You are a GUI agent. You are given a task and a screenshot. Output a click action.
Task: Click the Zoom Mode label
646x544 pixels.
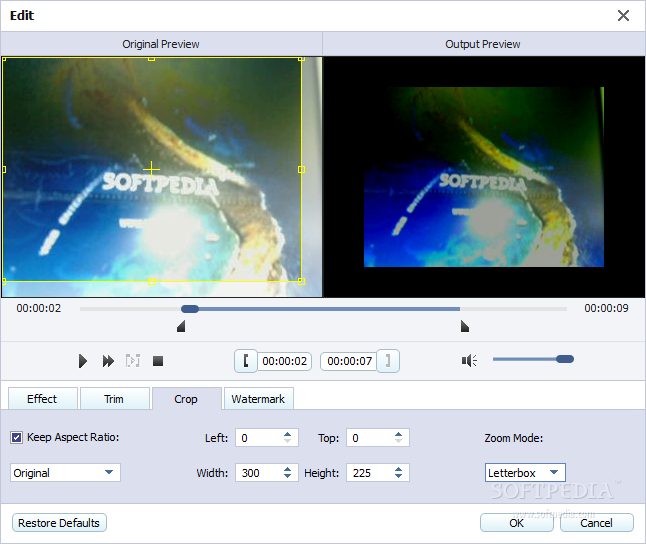(x=513, y=438)
